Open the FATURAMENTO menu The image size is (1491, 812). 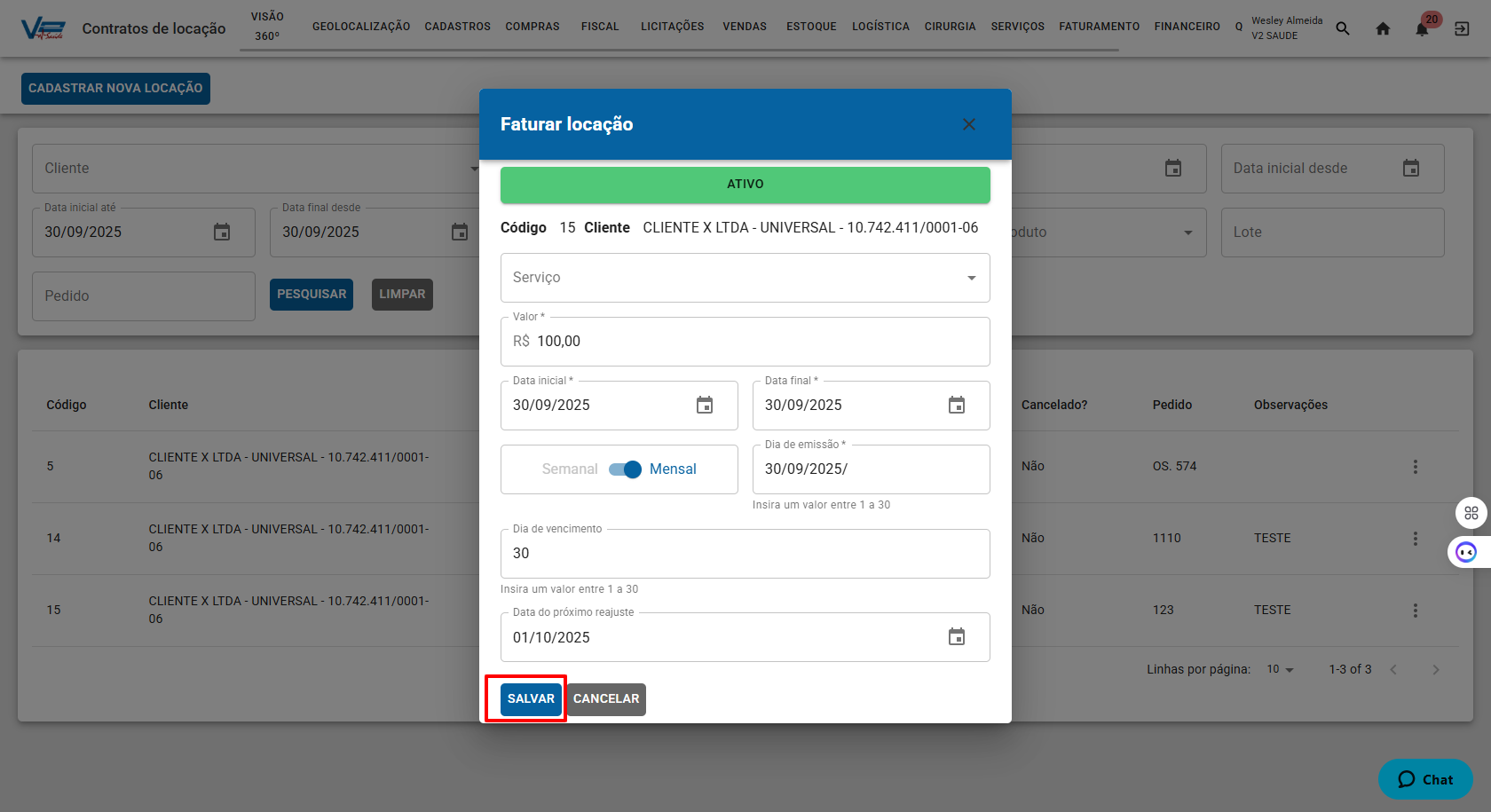pos(1099,27)
